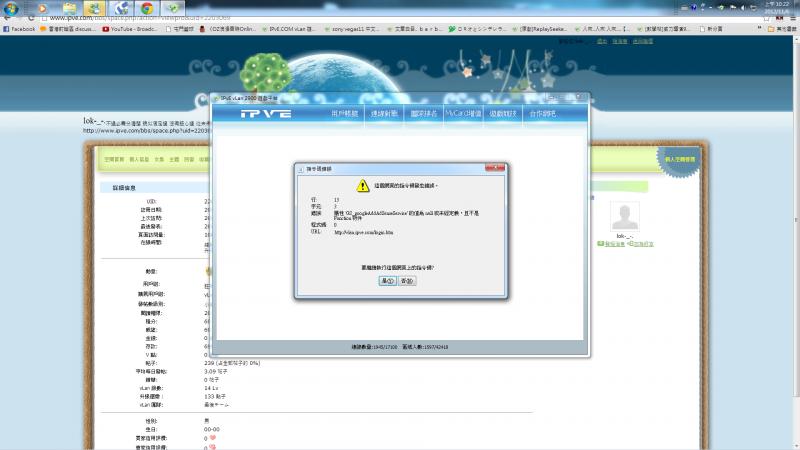The height and width of the screenshot is (450, 800).
Task: Click the first top-right header link on the IPVE webpage
Action: [602, 41]
